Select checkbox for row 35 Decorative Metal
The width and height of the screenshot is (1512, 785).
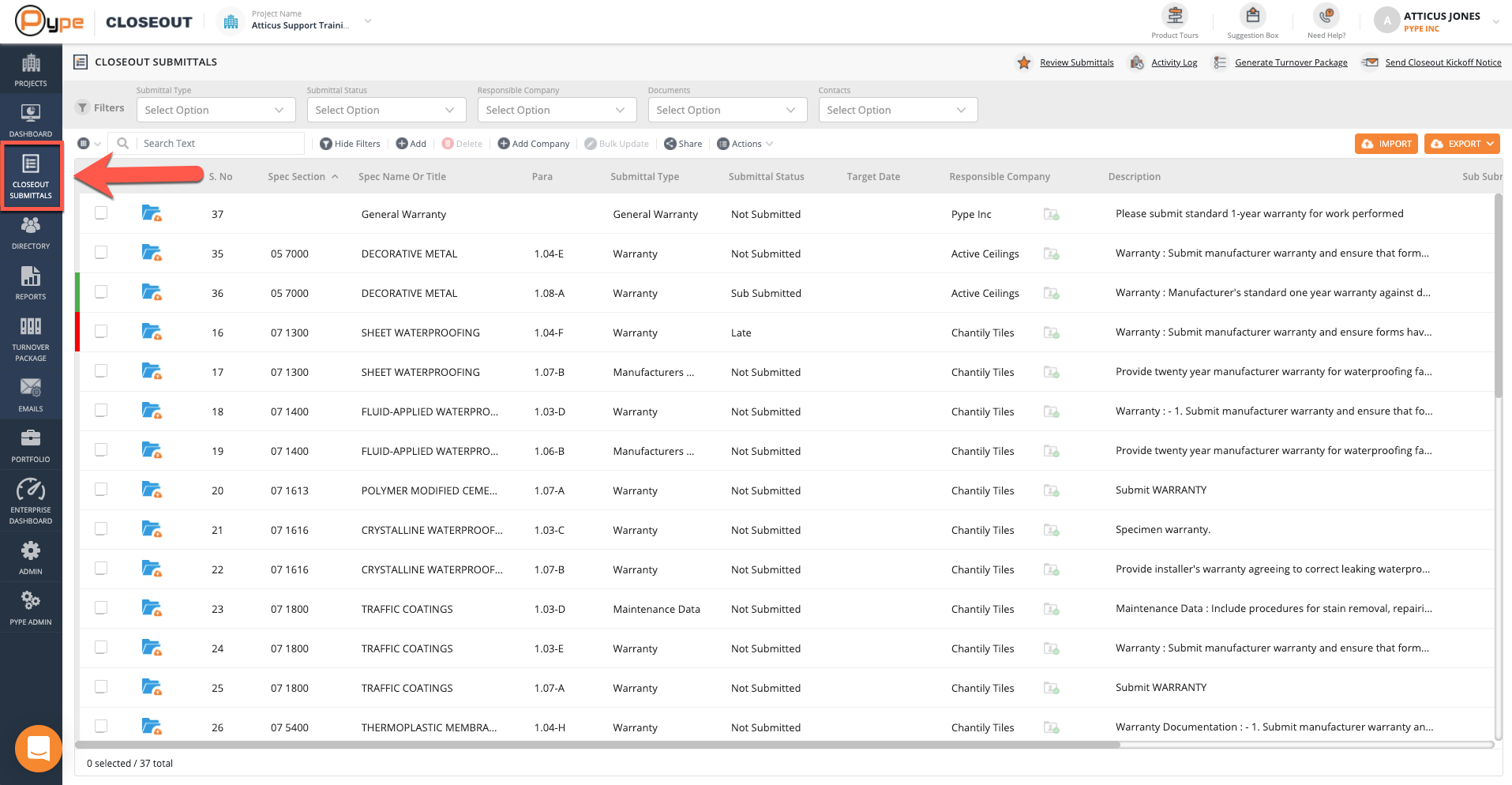point(101,252)
